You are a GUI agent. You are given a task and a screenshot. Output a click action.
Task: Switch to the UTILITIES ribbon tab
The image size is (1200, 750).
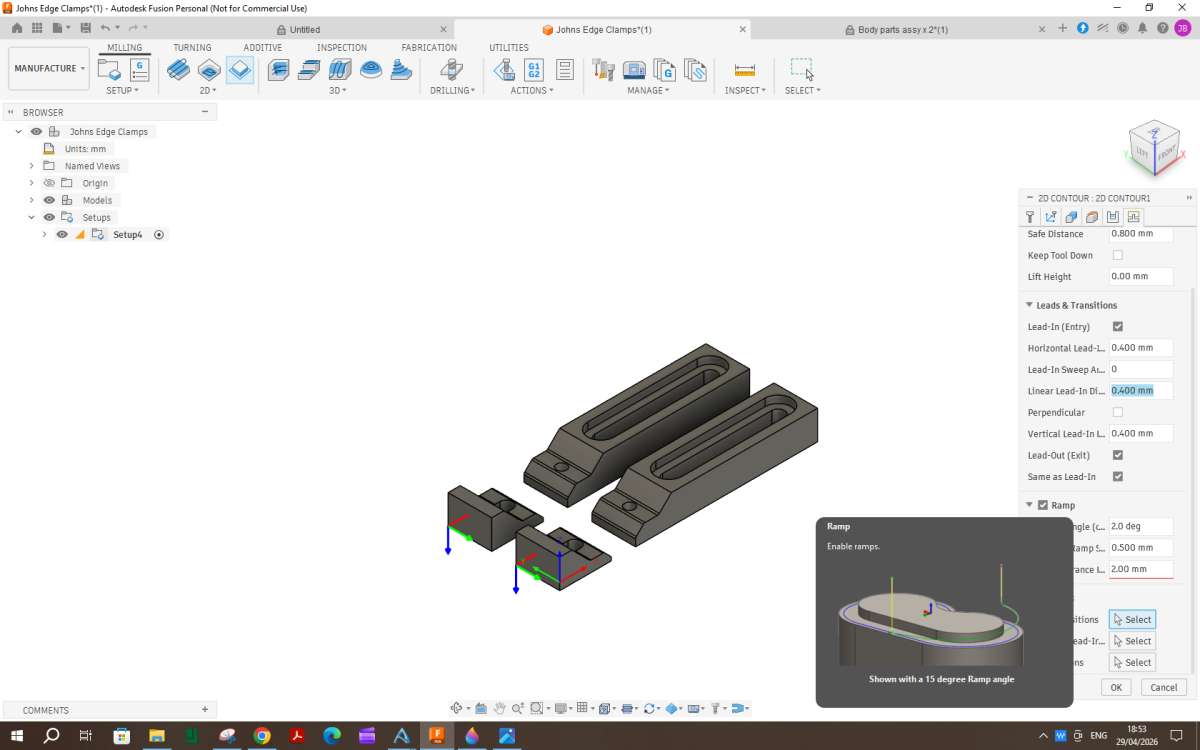[x=509, y=47]
